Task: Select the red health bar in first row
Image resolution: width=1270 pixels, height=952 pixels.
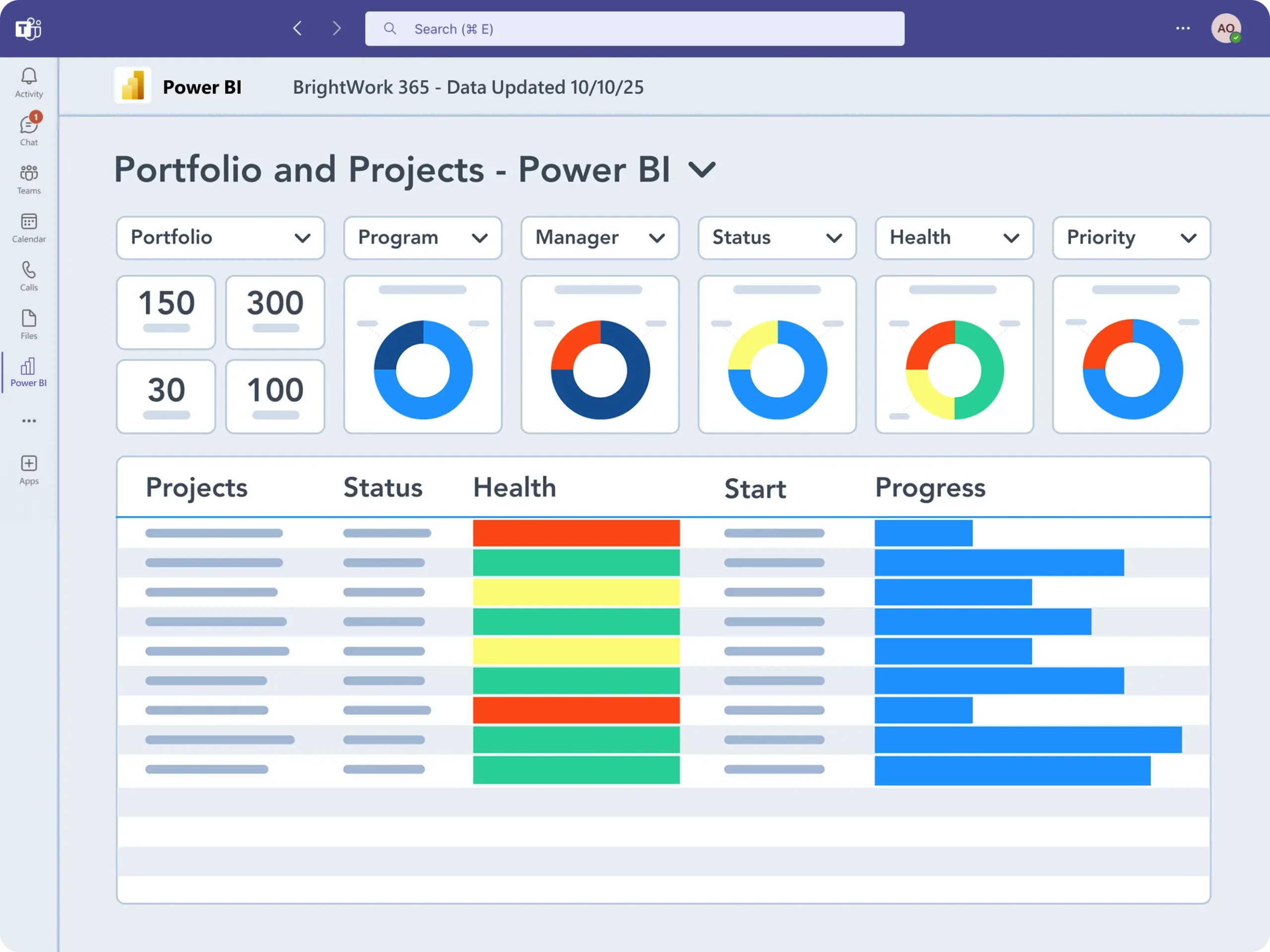Action: [576, 533]
